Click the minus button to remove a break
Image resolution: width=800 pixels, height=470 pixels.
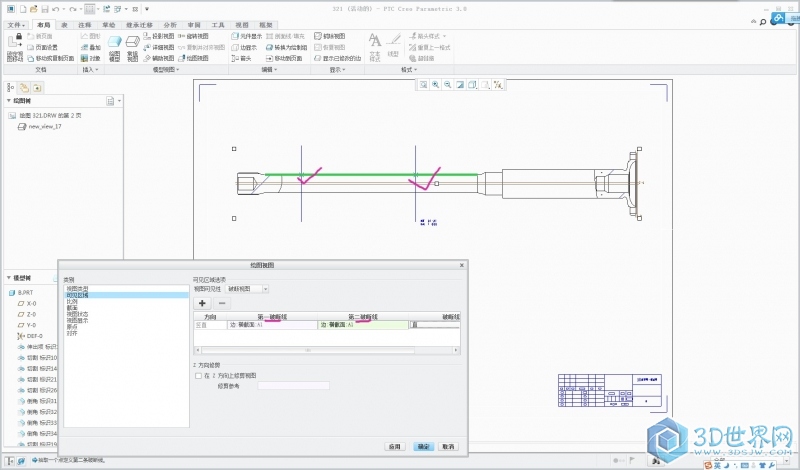tap(221, 303)
